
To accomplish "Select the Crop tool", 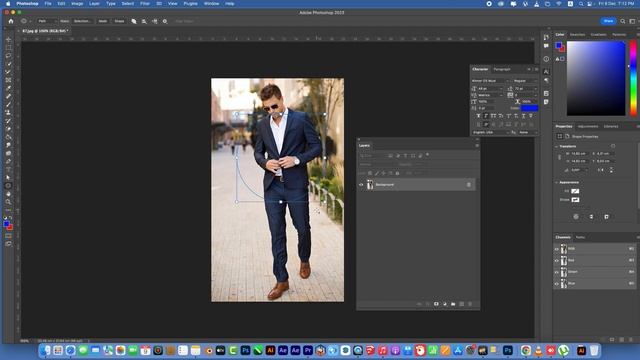I will tap(9, 72).
